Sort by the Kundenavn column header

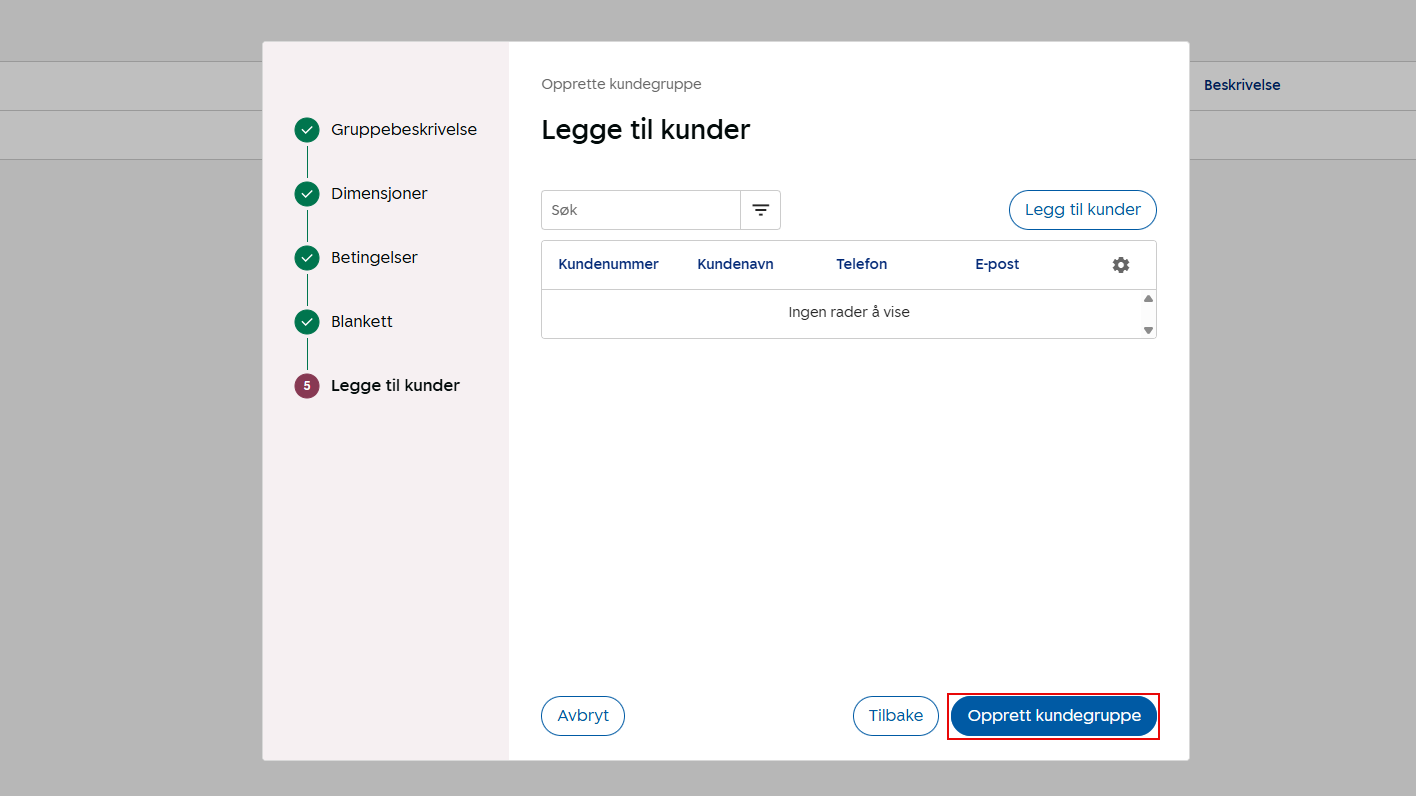735,265
